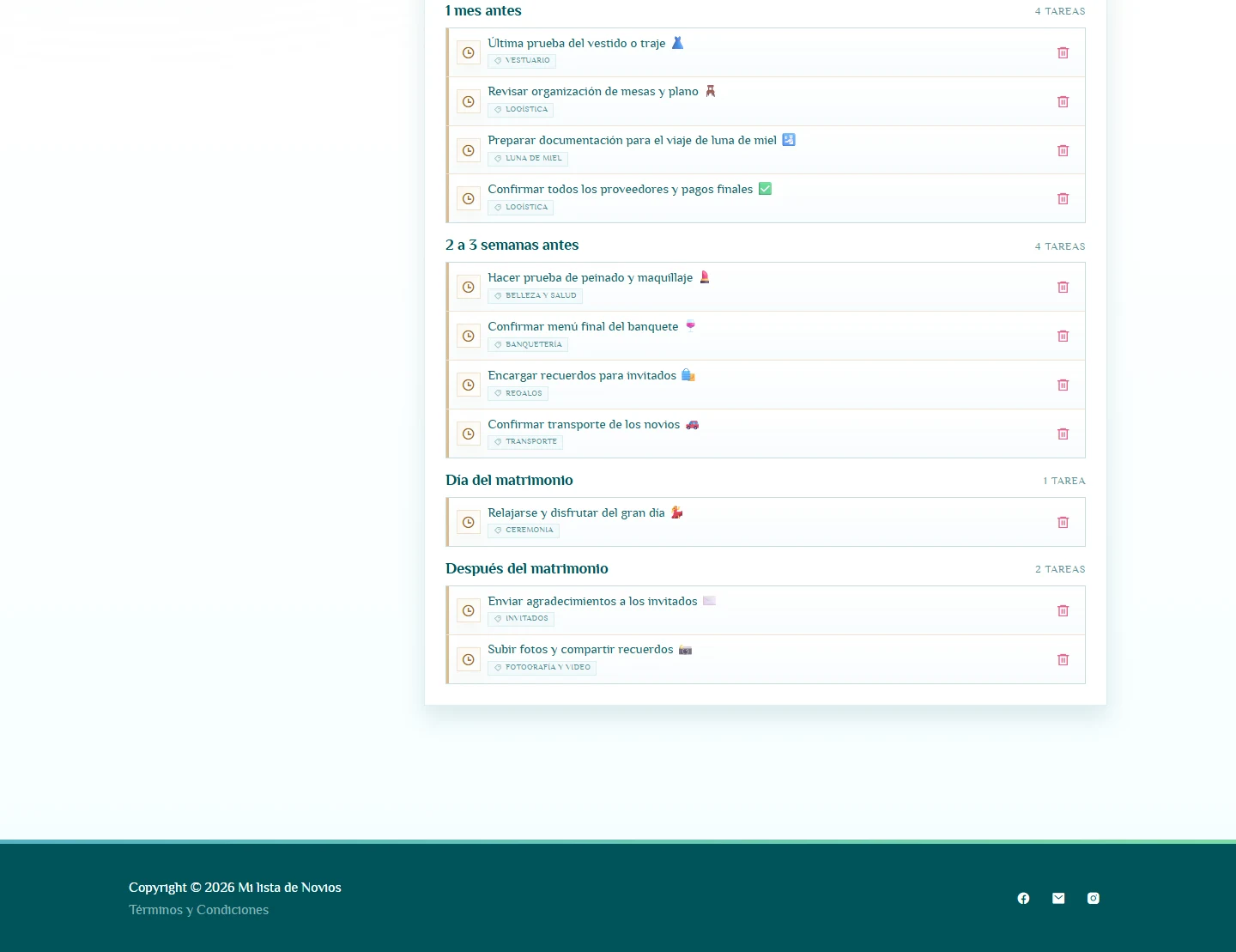Toggle clock status for 'Confirmar todos los proveedores'
1236x952 pixels.
click(x=469, y=199)
